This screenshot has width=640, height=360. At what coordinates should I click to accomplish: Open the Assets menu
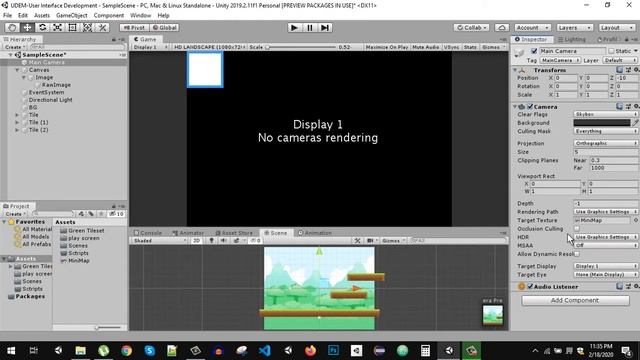point(42,16)
